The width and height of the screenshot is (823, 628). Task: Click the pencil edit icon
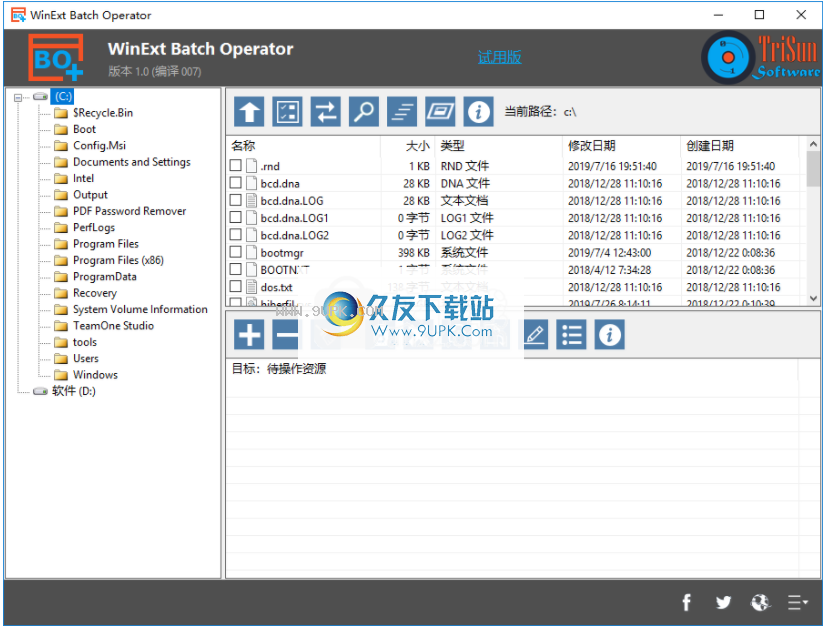pos(536,334)
